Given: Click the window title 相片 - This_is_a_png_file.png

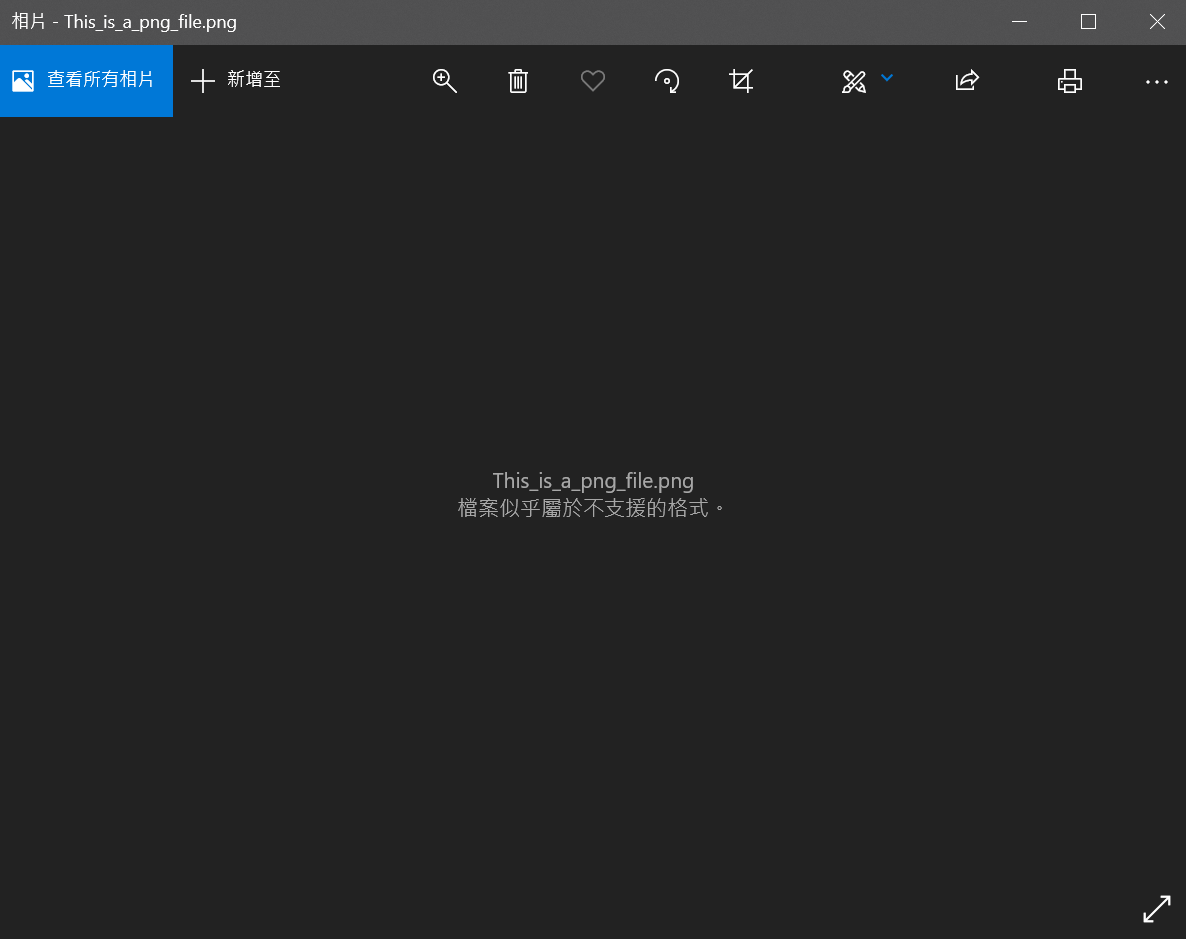Looking at the screenshot, I should [124, 22].
